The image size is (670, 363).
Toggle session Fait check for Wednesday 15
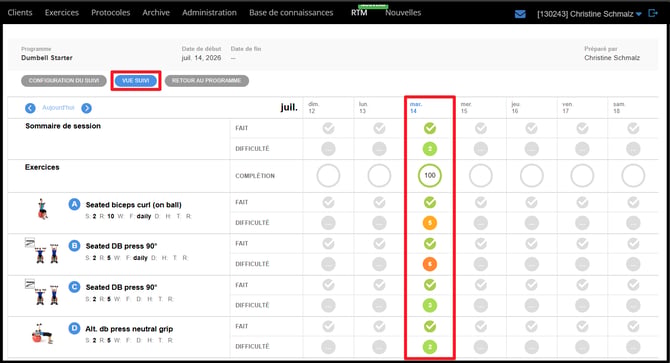(x=481, y=128)
